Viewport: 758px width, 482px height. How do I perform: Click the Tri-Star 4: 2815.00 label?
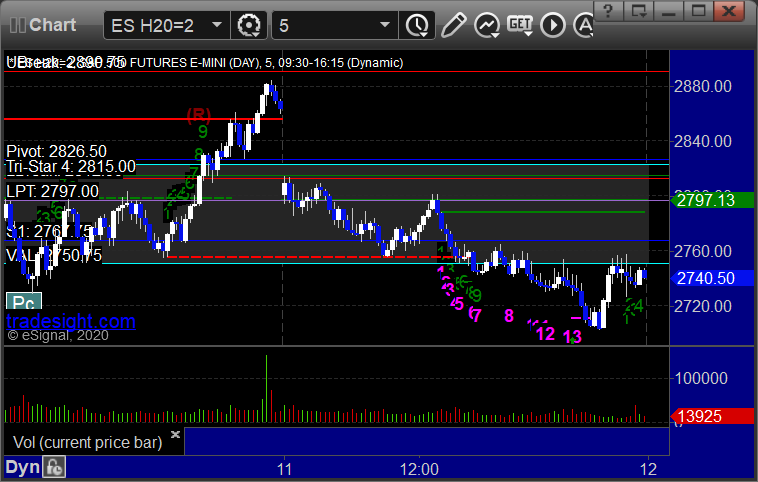point(71,167)
